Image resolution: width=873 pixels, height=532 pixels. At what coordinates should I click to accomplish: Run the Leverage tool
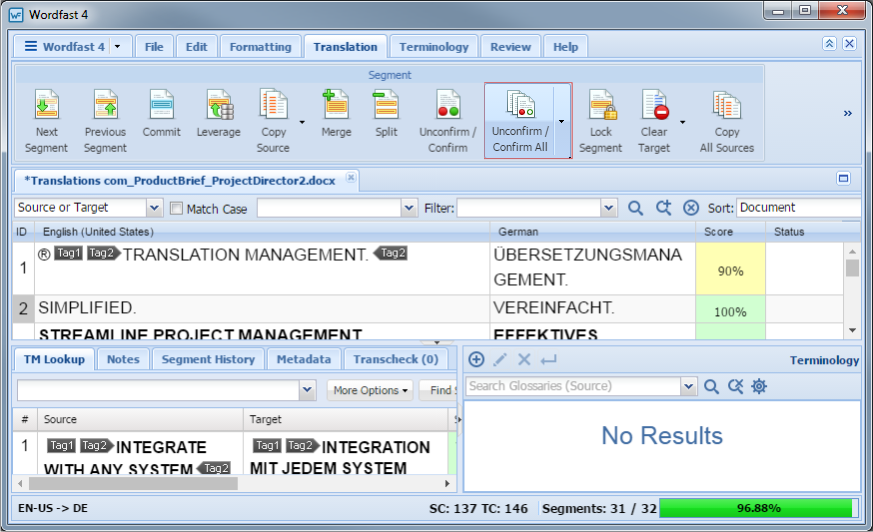(x=218, y=114)
